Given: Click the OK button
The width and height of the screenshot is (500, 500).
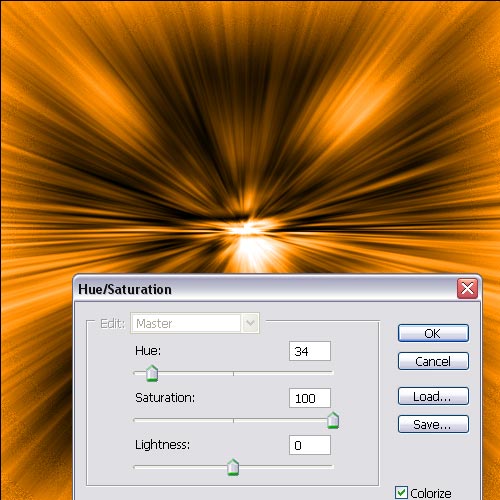Looking at the screenshot, I should [433, 333].
